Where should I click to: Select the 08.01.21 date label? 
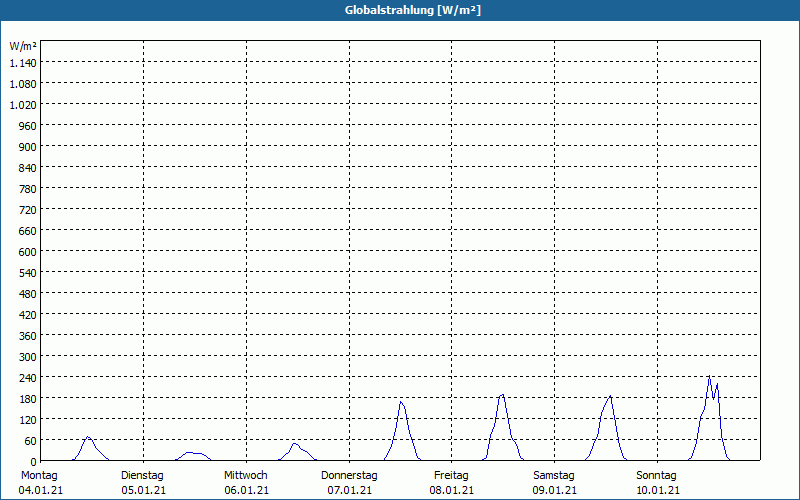click(x=452, y=490)
